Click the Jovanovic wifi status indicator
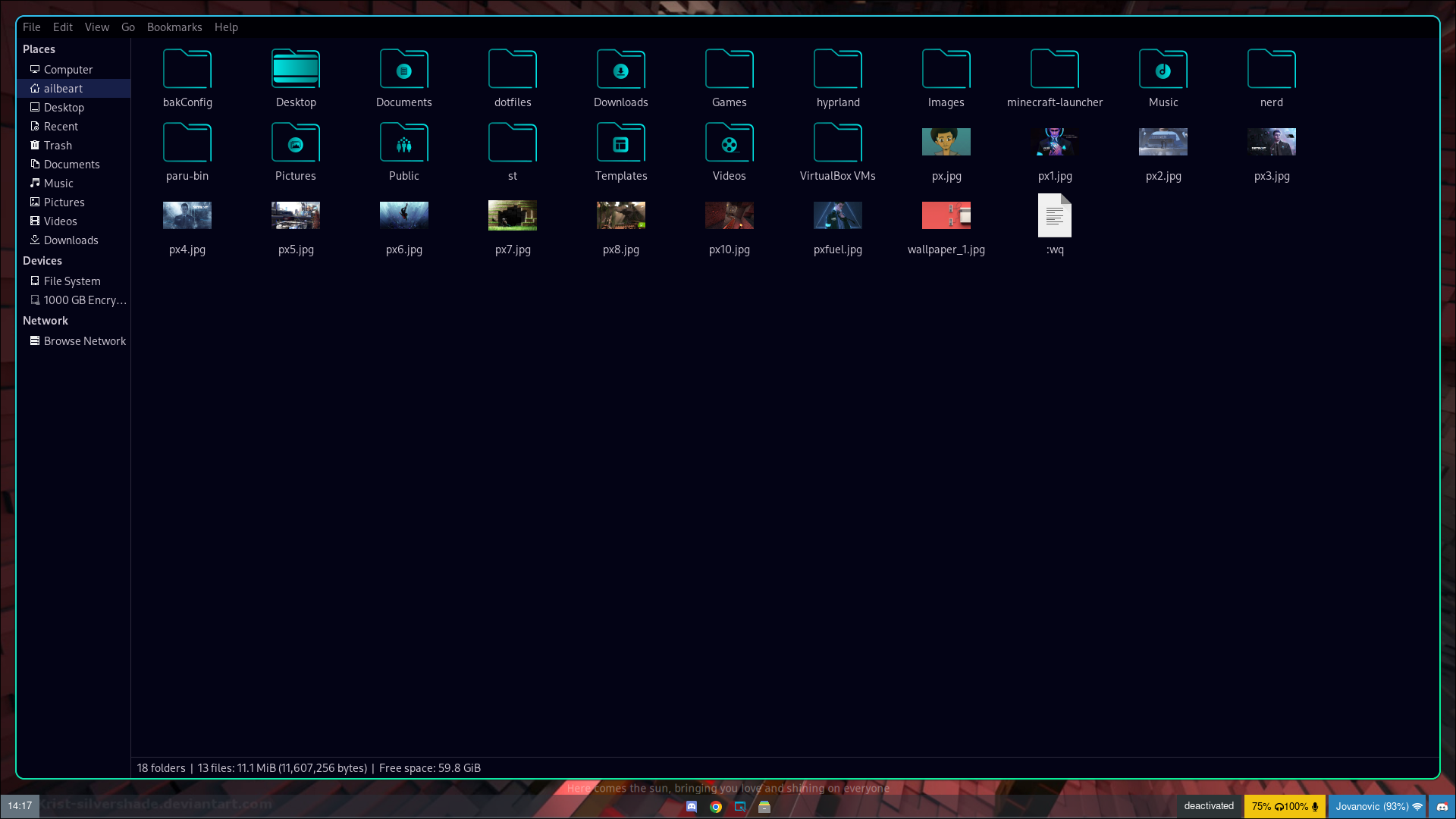Viewport: 1456px width, 819px height. coord(1377,806)
